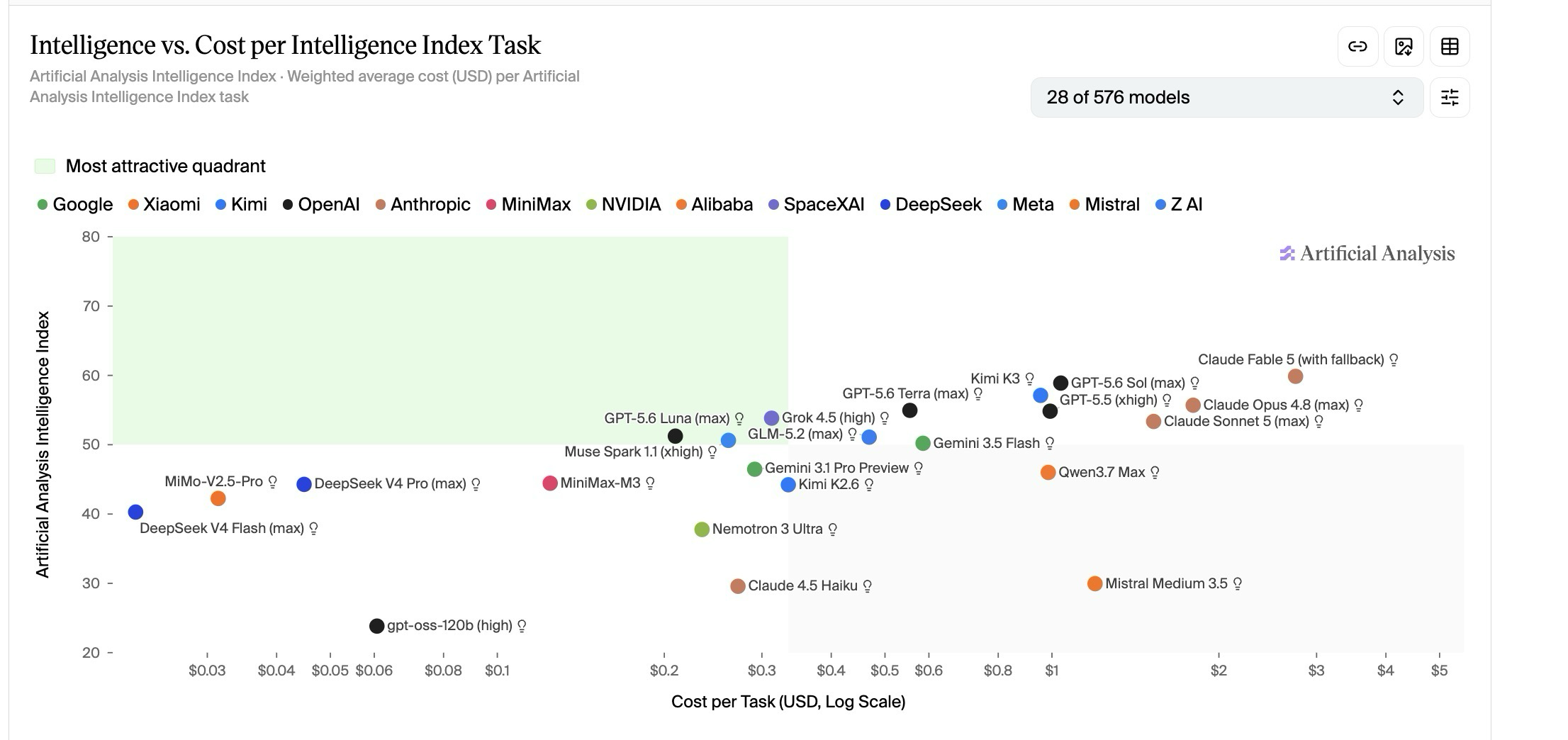The height and width of the screenshot is (740, 1568).
Task: Click the lightbulb beside Claude Sonnet 5 (max)
Action: click(1319, 422)
